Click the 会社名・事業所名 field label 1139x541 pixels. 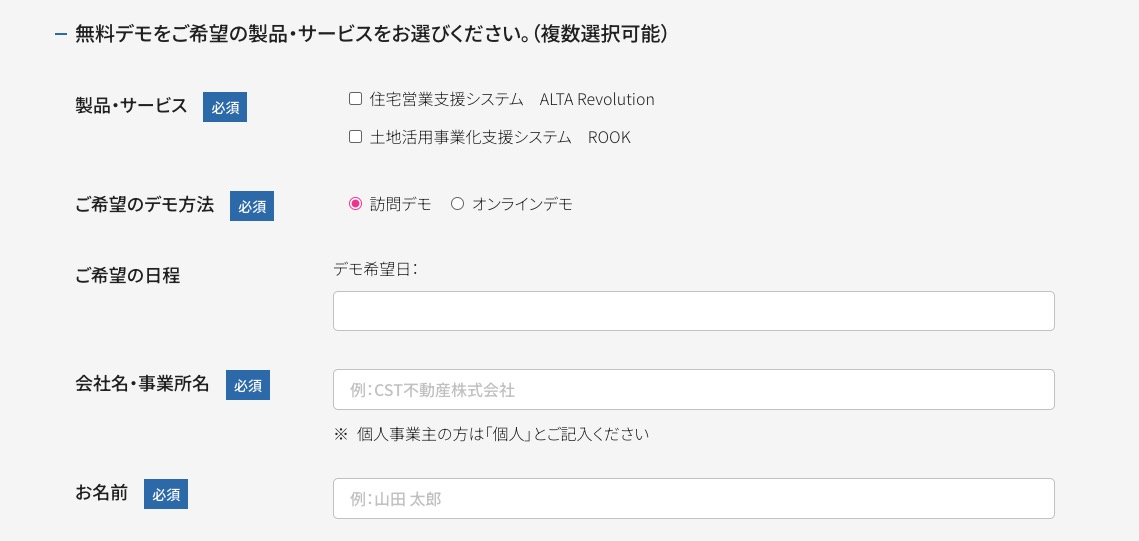[142, 384]
